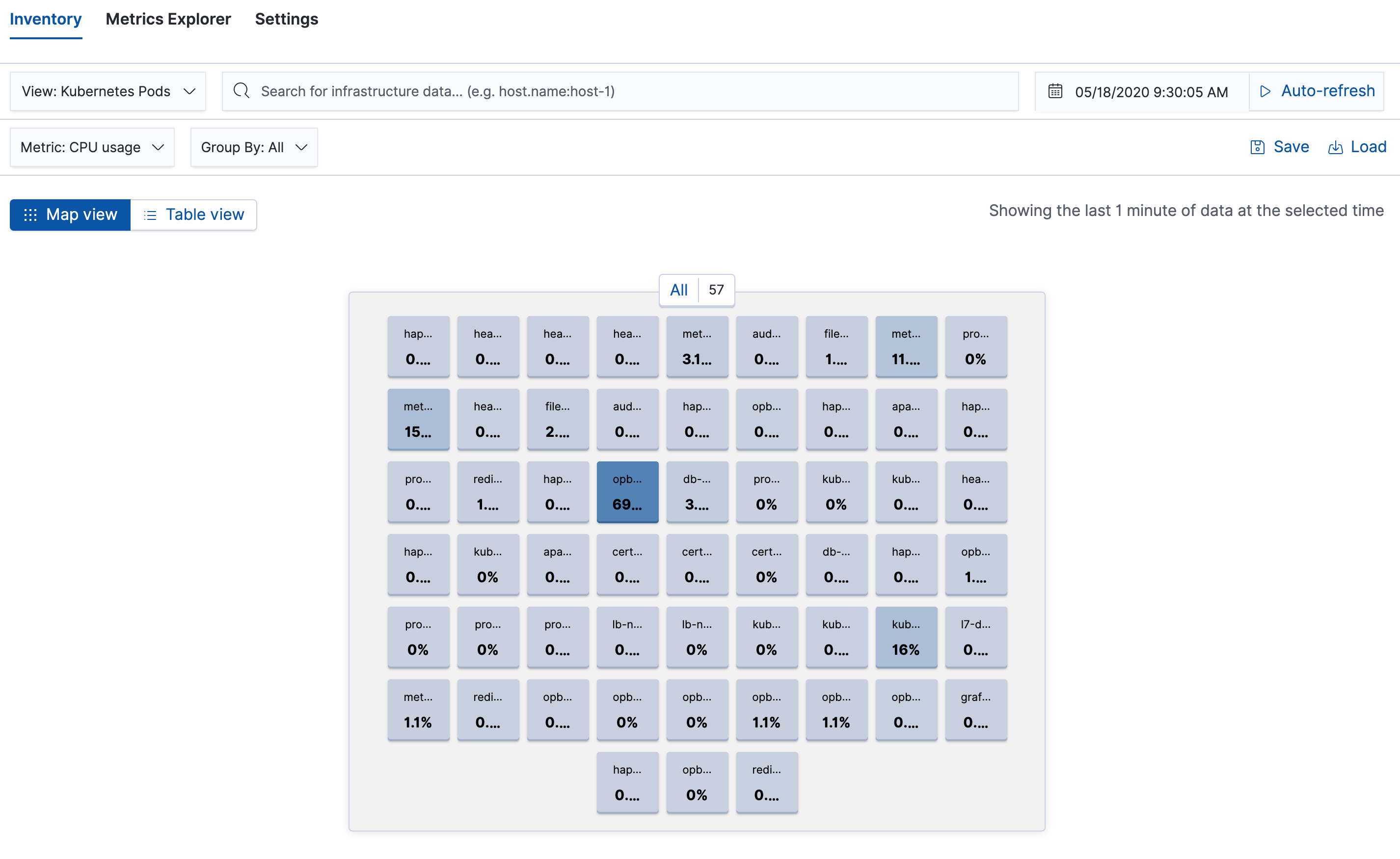This screenshot has height=859, width=1400.
Task: Click the Load button text
Action: coord(1368,147)
